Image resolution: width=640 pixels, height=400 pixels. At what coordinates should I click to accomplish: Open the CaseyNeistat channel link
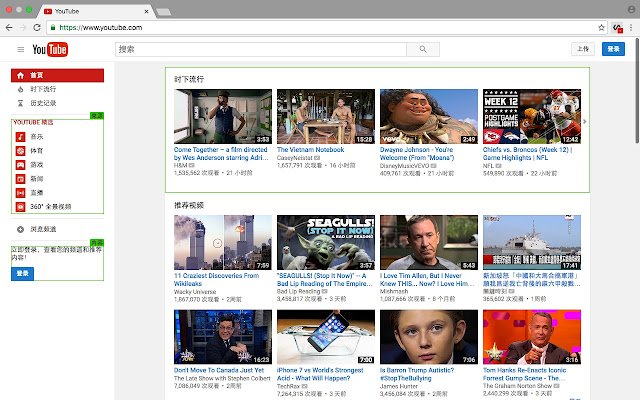(x=295, y=158)
